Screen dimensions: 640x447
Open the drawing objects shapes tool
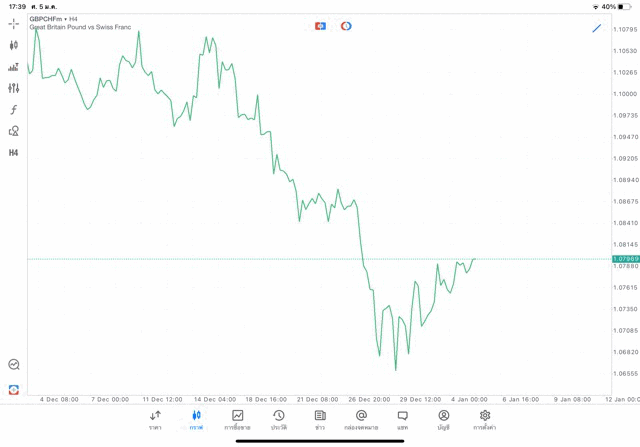pos(13,131)
